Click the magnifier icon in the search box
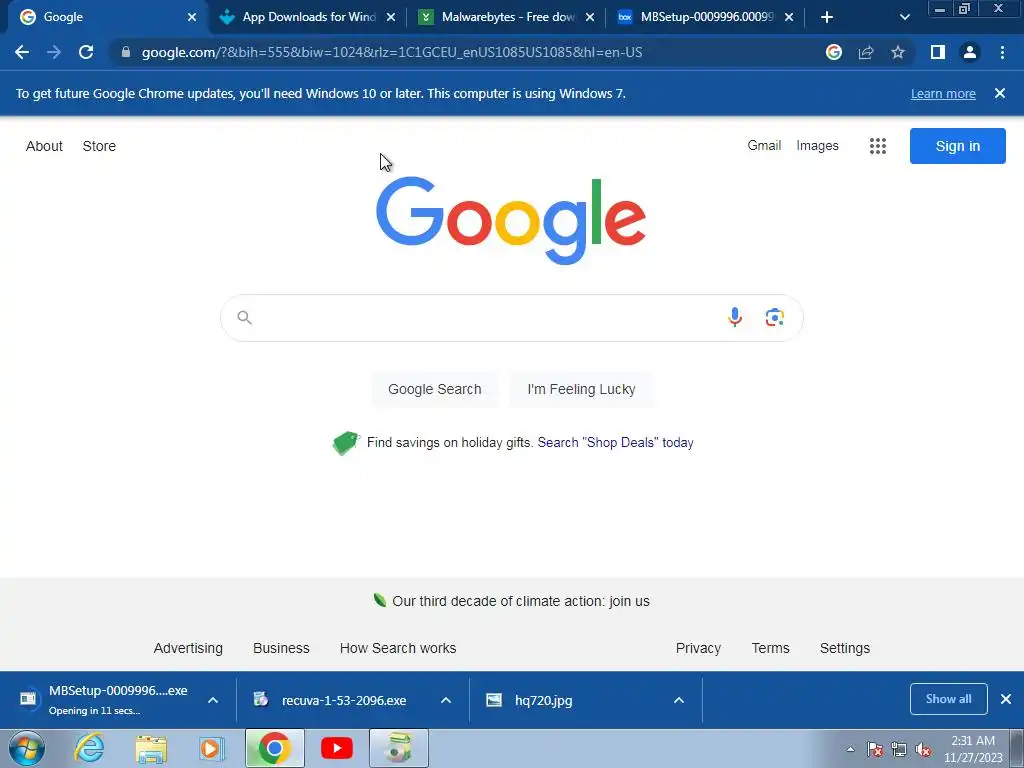The height and width of the screenshot is (768, 1024). tap(244, 317)
